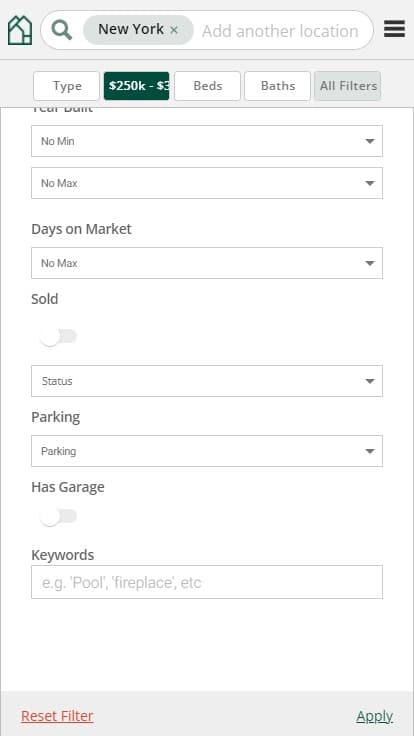414x736 pixels.
Task: Click the green house logo icon
Action: click(x=20, y=31)
